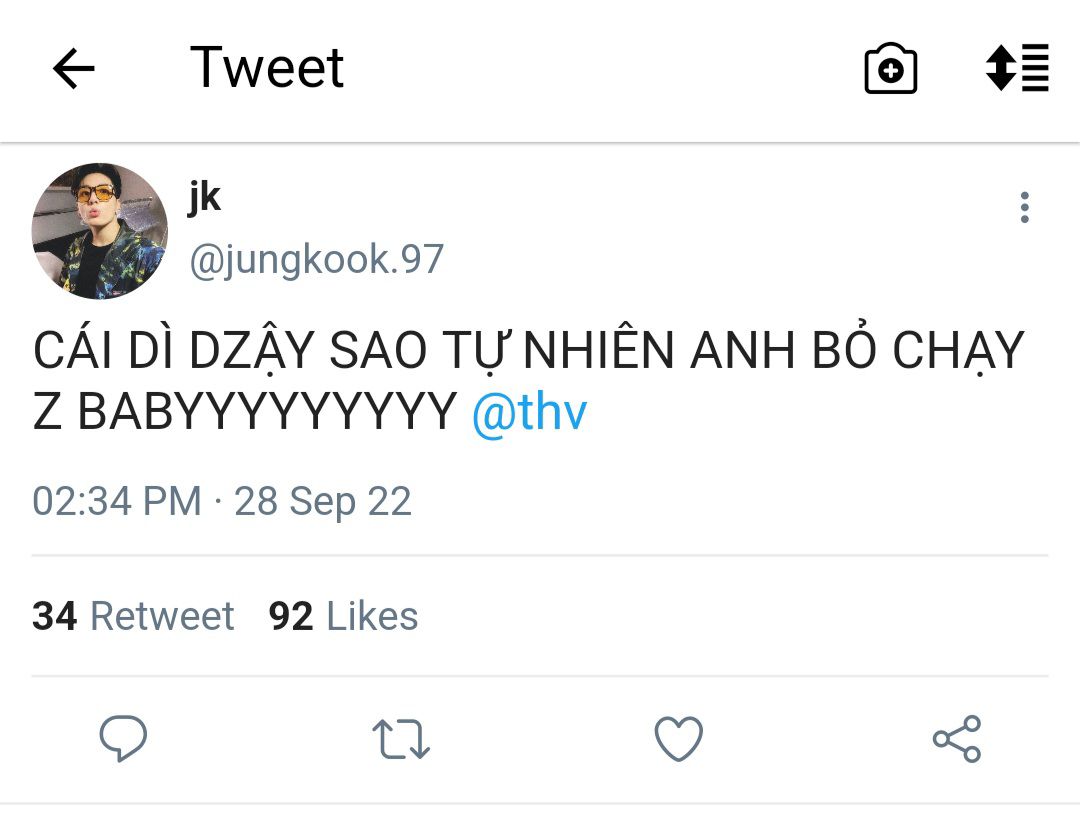Open the @thv mention

tap(529, 413)
